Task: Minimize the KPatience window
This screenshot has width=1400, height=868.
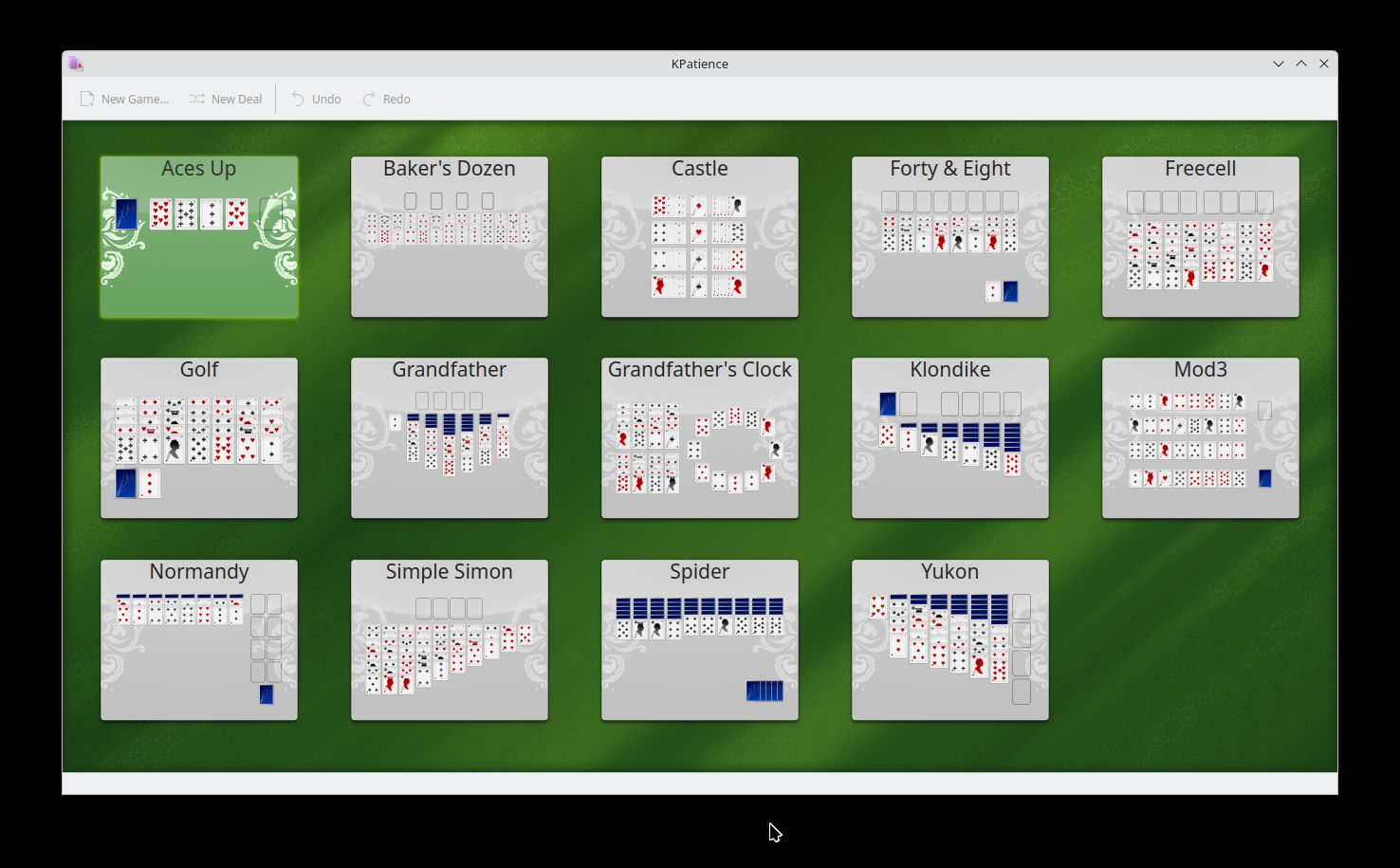Action: tap(1279, 64)
